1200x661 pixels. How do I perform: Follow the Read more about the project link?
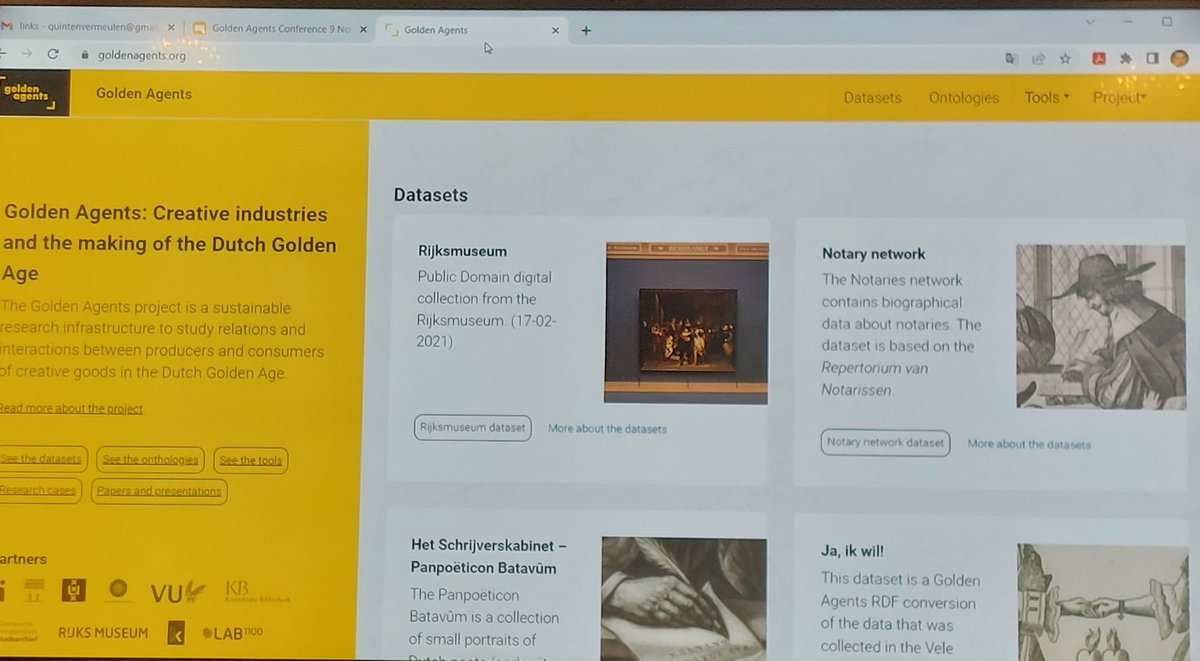click(x=72, y=409)
